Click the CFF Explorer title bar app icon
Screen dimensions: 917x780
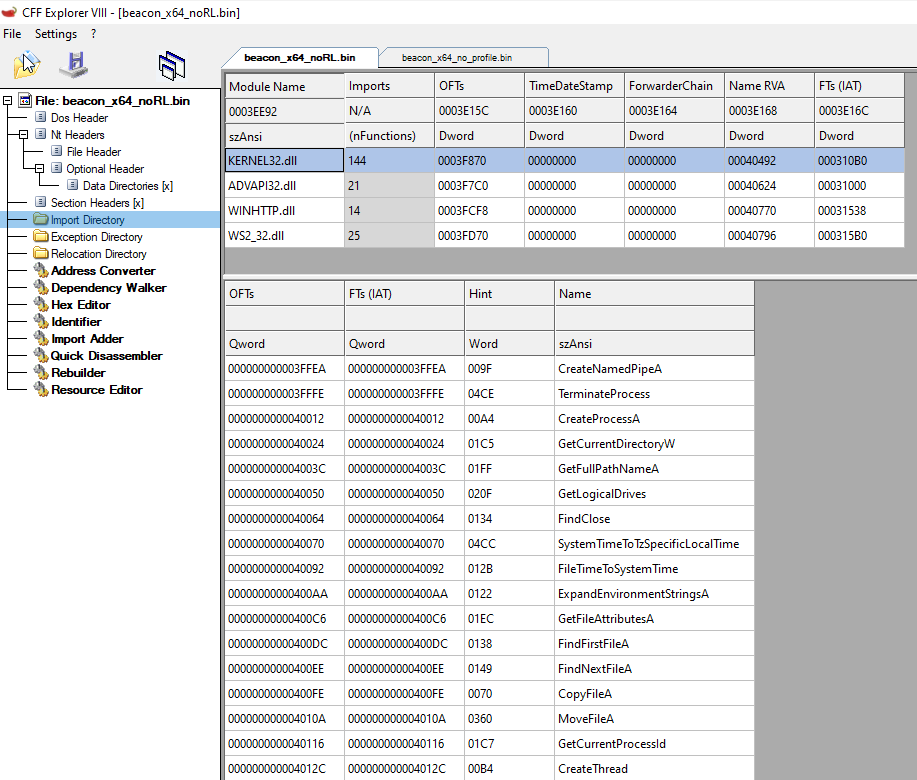click(x=9, y=12)
